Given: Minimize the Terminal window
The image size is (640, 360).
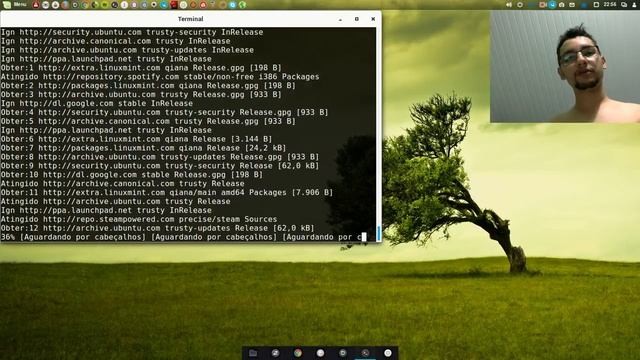Looking at the screenshot, I should tap(340, 19).
